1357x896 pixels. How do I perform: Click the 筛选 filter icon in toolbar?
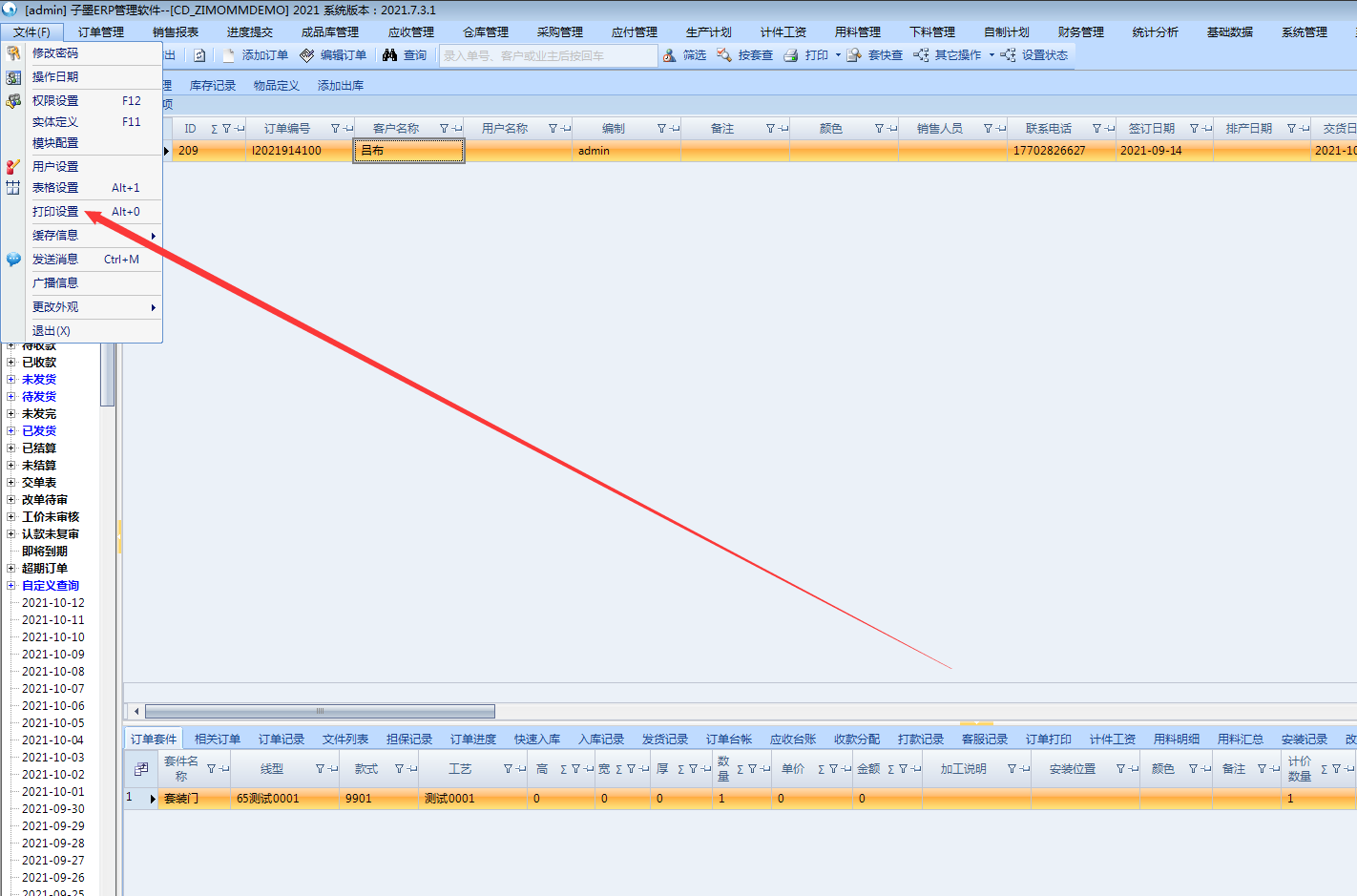(670, 55)
